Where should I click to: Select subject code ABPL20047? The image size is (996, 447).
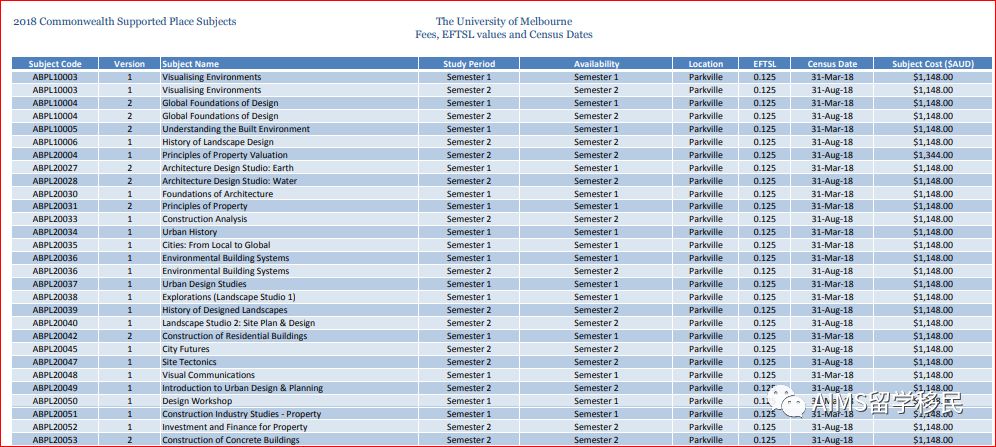[55, 362]
